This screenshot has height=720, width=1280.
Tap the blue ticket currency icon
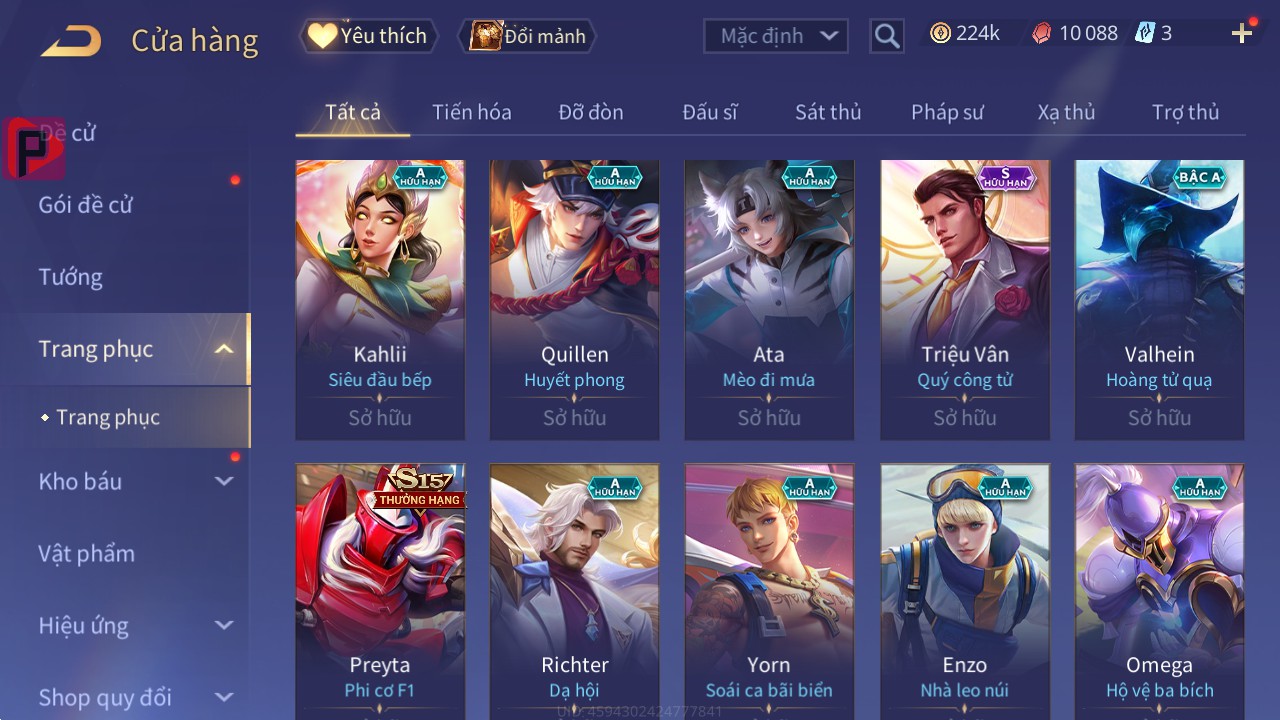[x=1145, y=33]
